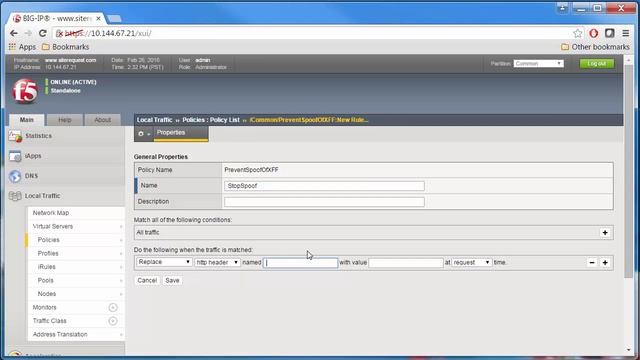The height and width of the screenshot is (360, 640).
Task: Click the browser back arrow
Action: (14, 33)
